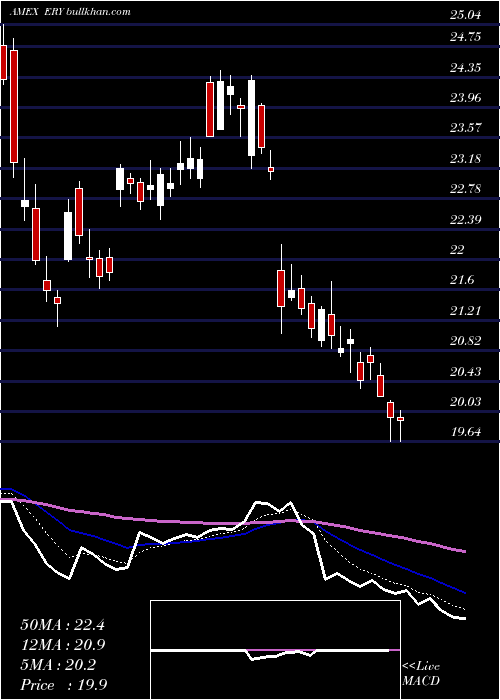This screenshot has height=700, width=500.
Task: Click the Price : 19.9 readout
Action: pyautogui.click(x=63, y=685)
